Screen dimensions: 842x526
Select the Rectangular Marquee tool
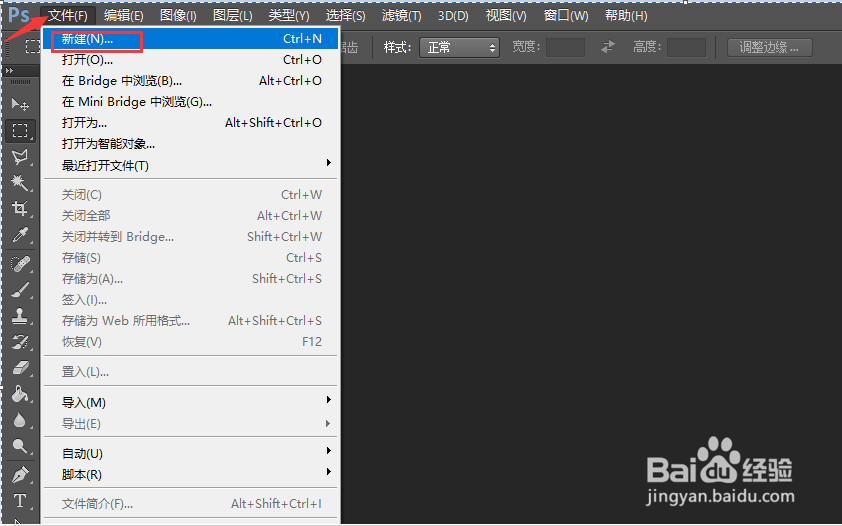pos(20,130)
